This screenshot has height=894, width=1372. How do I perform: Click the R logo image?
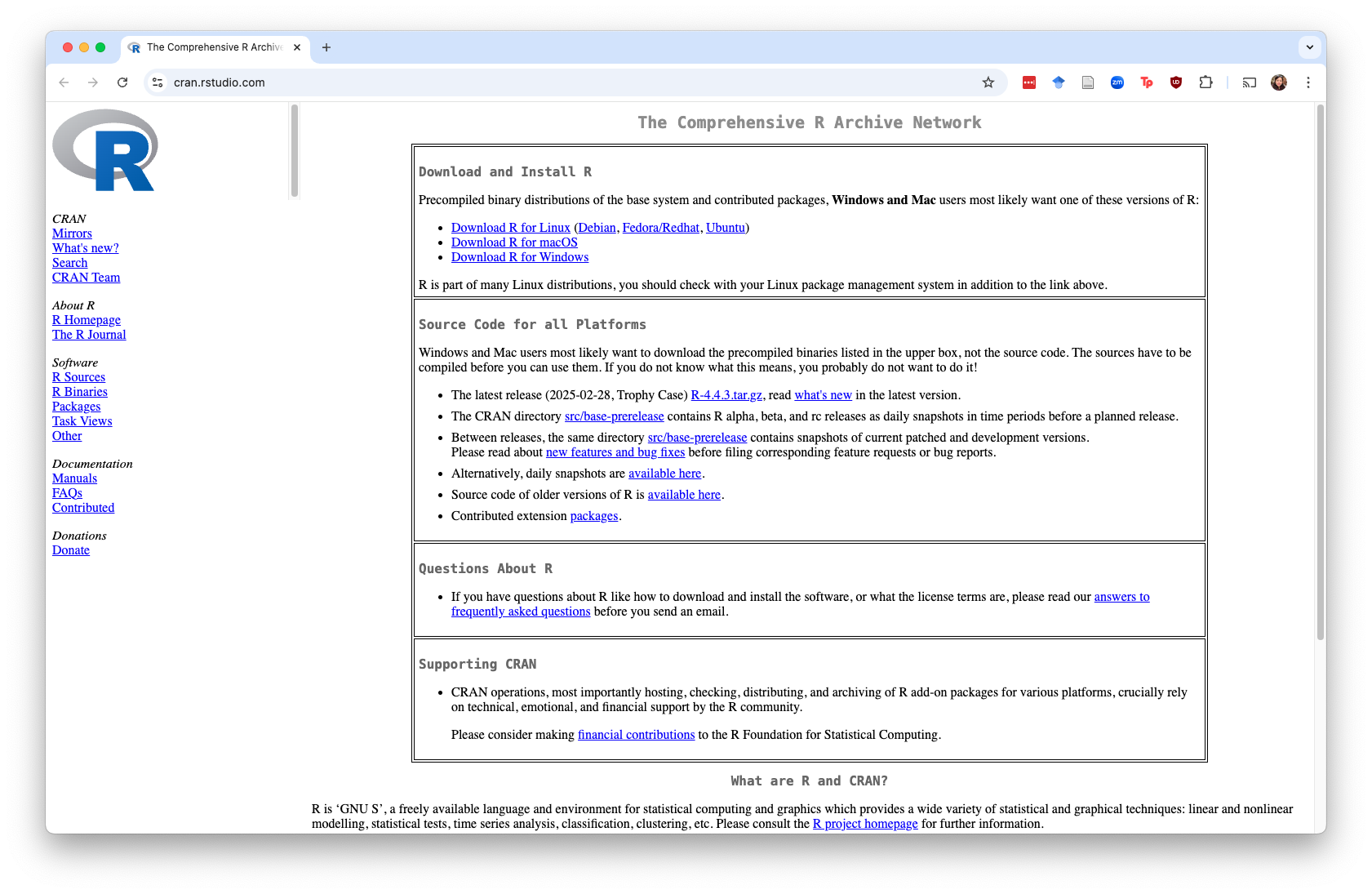105,151
